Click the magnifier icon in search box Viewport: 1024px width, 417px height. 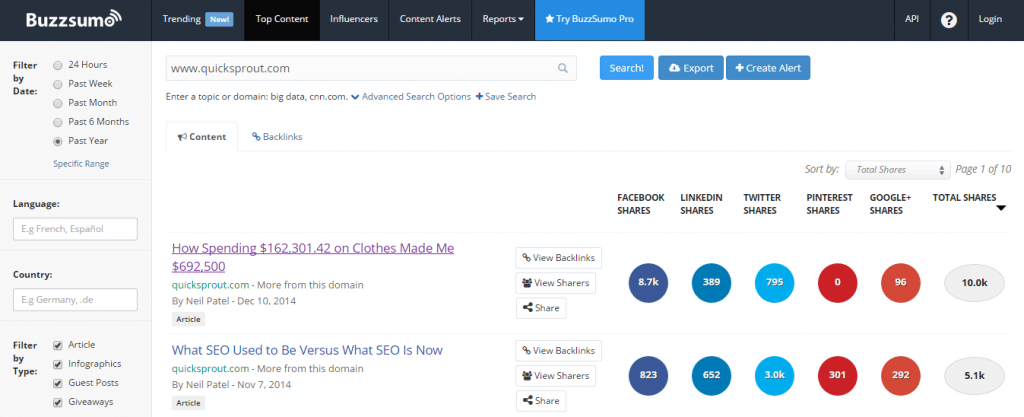pyautogui.click(x=562, y=68)
